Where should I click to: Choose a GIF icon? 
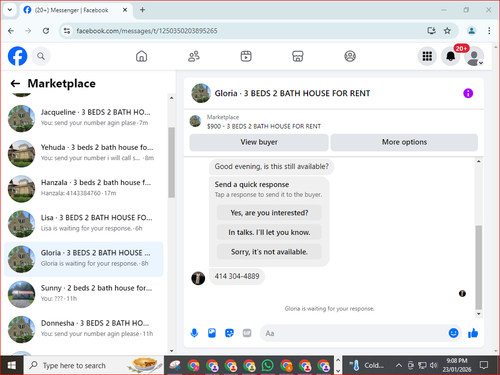[x=247, y=333]
